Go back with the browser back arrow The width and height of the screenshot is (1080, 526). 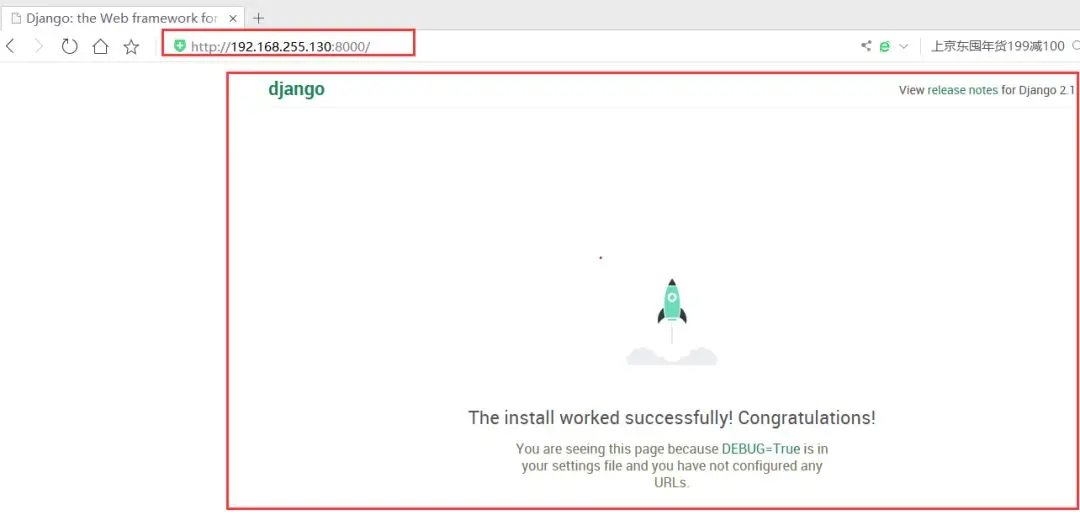[x=10, y=46]
